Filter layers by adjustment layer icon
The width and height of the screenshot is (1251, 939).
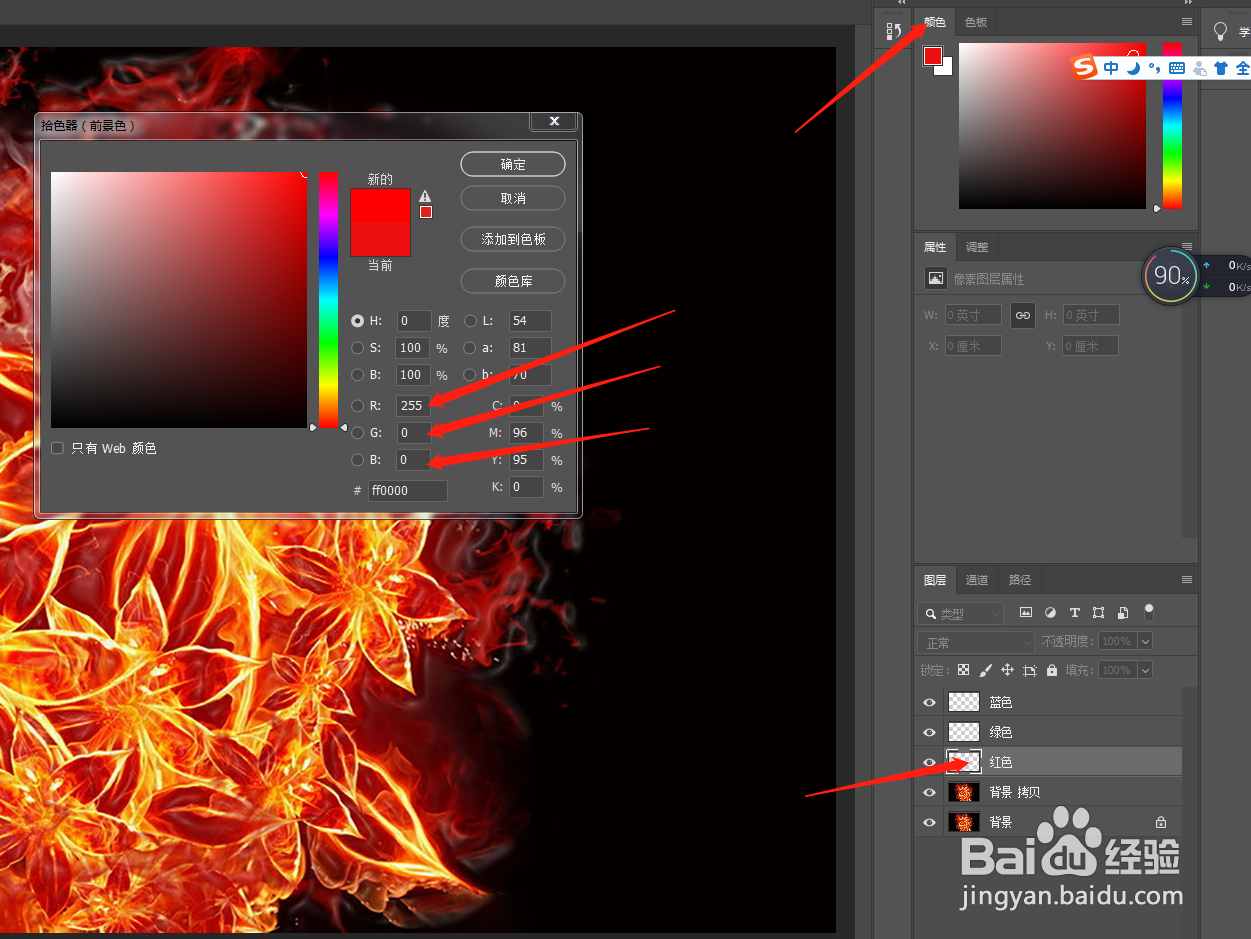[x=1050, y=612]
